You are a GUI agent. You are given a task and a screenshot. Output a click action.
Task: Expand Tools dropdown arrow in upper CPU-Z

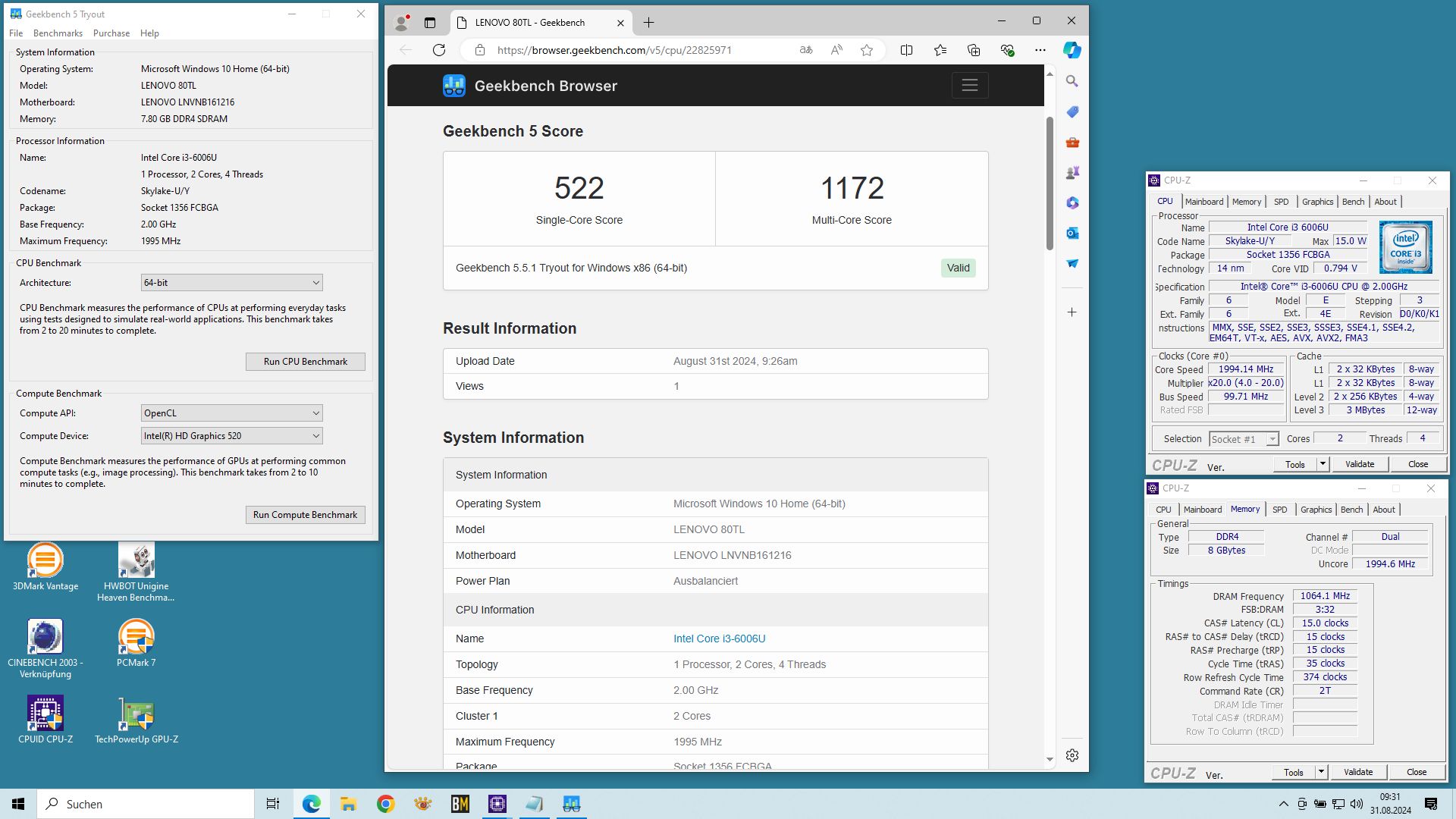coord(1323,464)
